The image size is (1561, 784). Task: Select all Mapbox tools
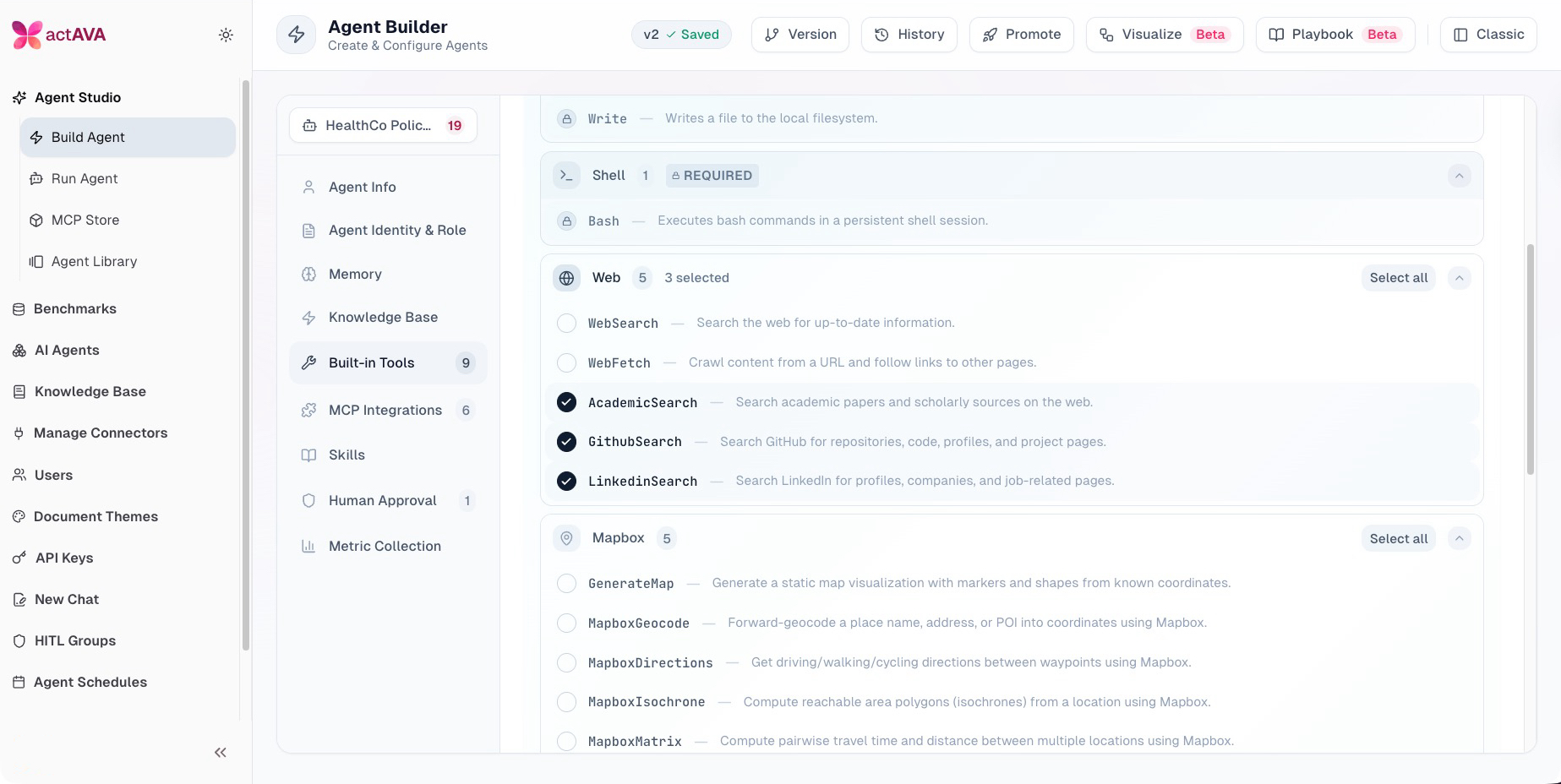coord(1399,538)
